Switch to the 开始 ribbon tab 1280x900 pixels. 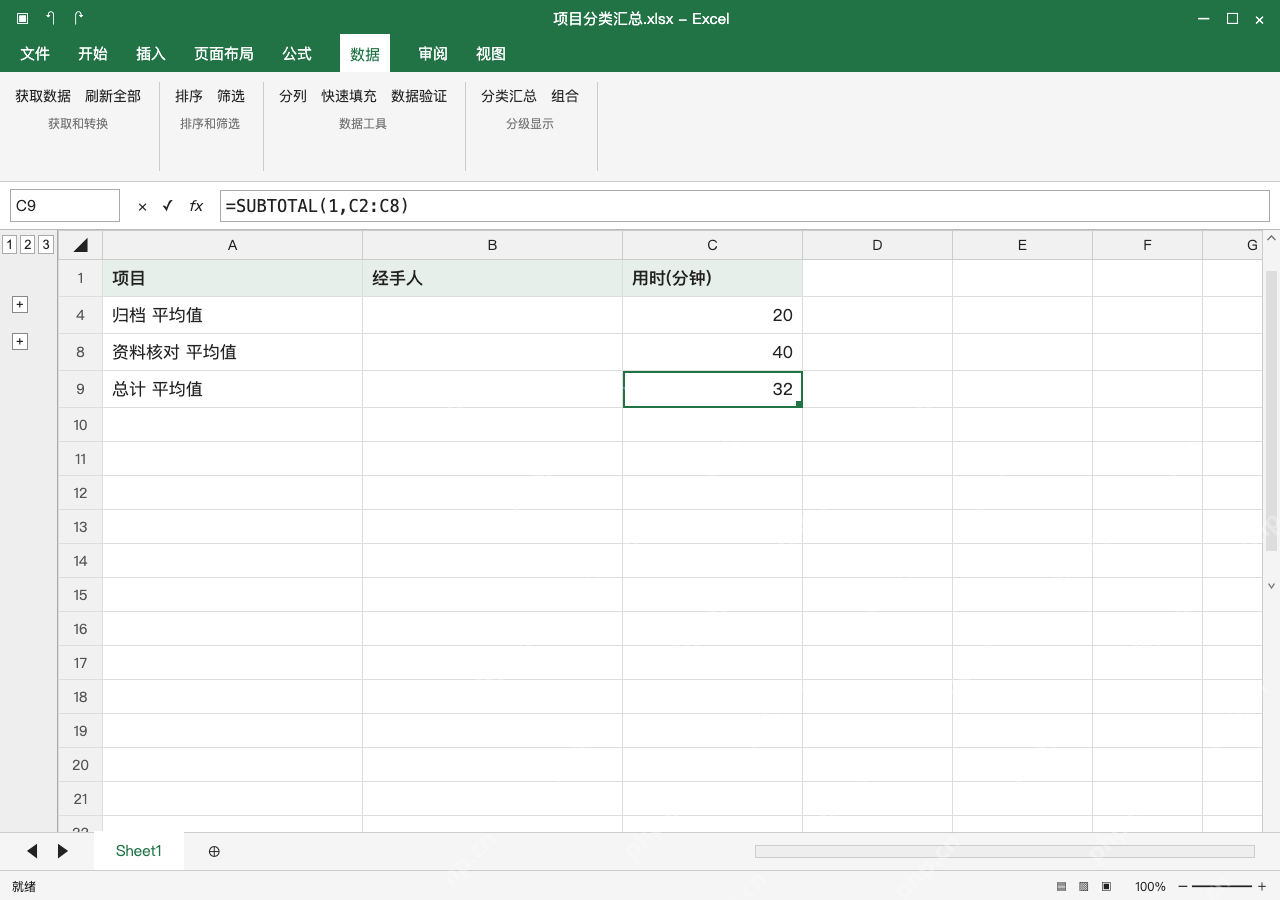click(x=93, y=54)
